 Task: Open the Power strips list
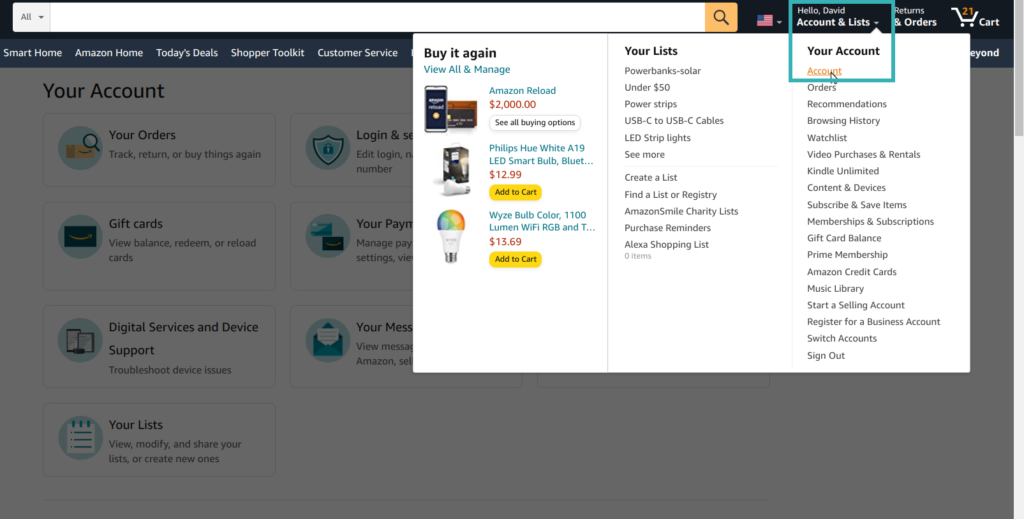click(x=650, y=104)
